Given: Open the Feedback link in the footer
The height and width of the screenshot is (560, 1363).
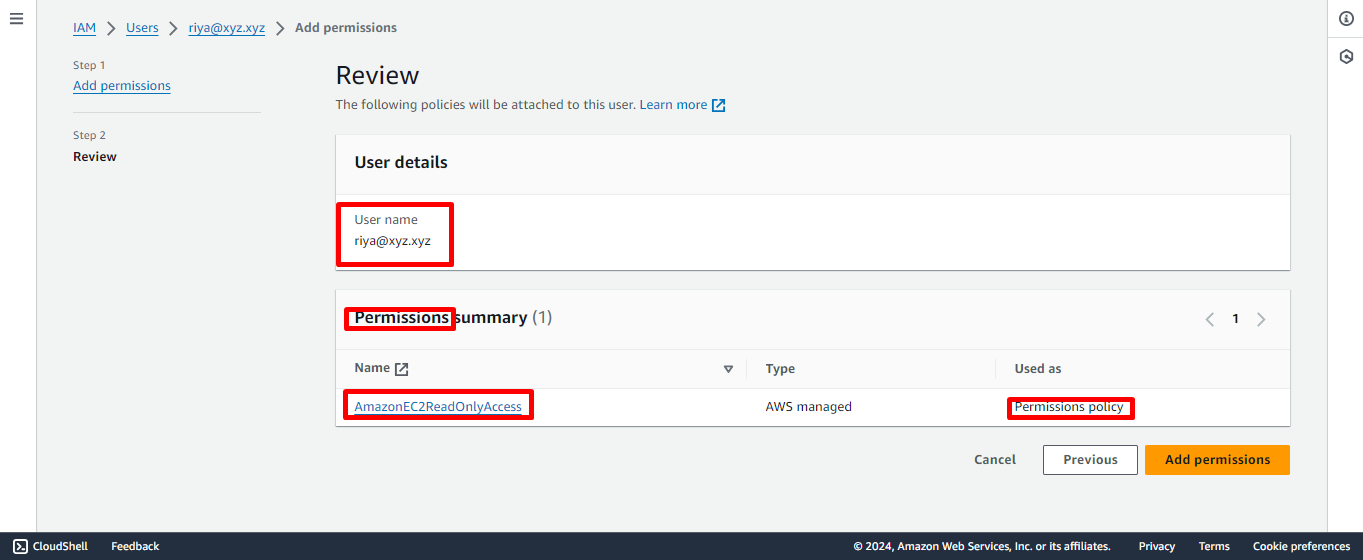Looking at the screenshot, I should coord(135,546).
